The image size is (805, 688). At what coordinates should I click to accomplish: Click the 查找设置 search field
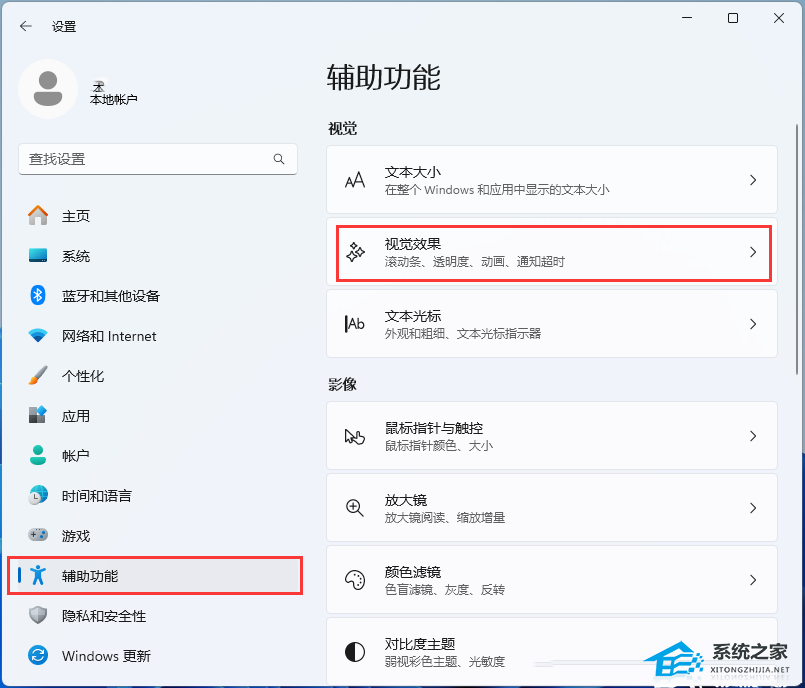point(145,159)
